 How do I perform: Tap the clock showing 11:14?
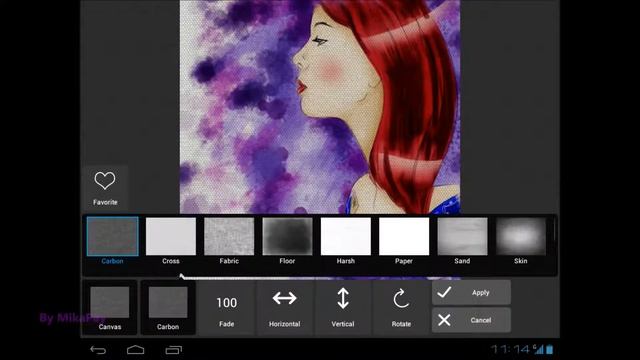(510, 349)
